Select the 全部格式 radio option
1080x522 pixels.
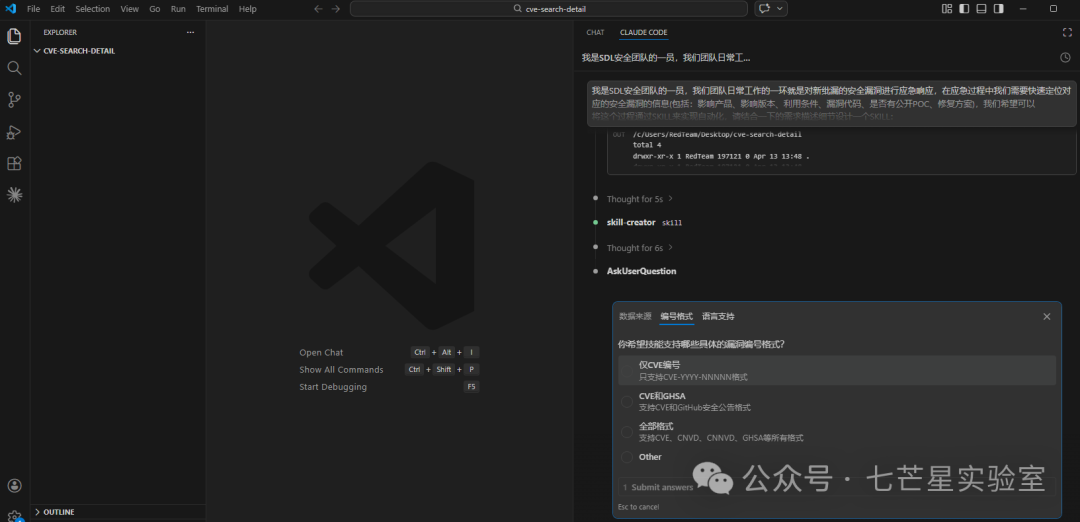pyautogui.click(x=627, y=432)
